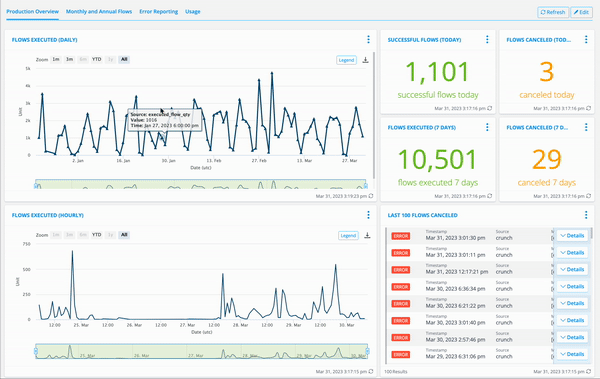Download the hourly flows chart
The height and width of the screenshot is (379, 600).
pos(367,235)
